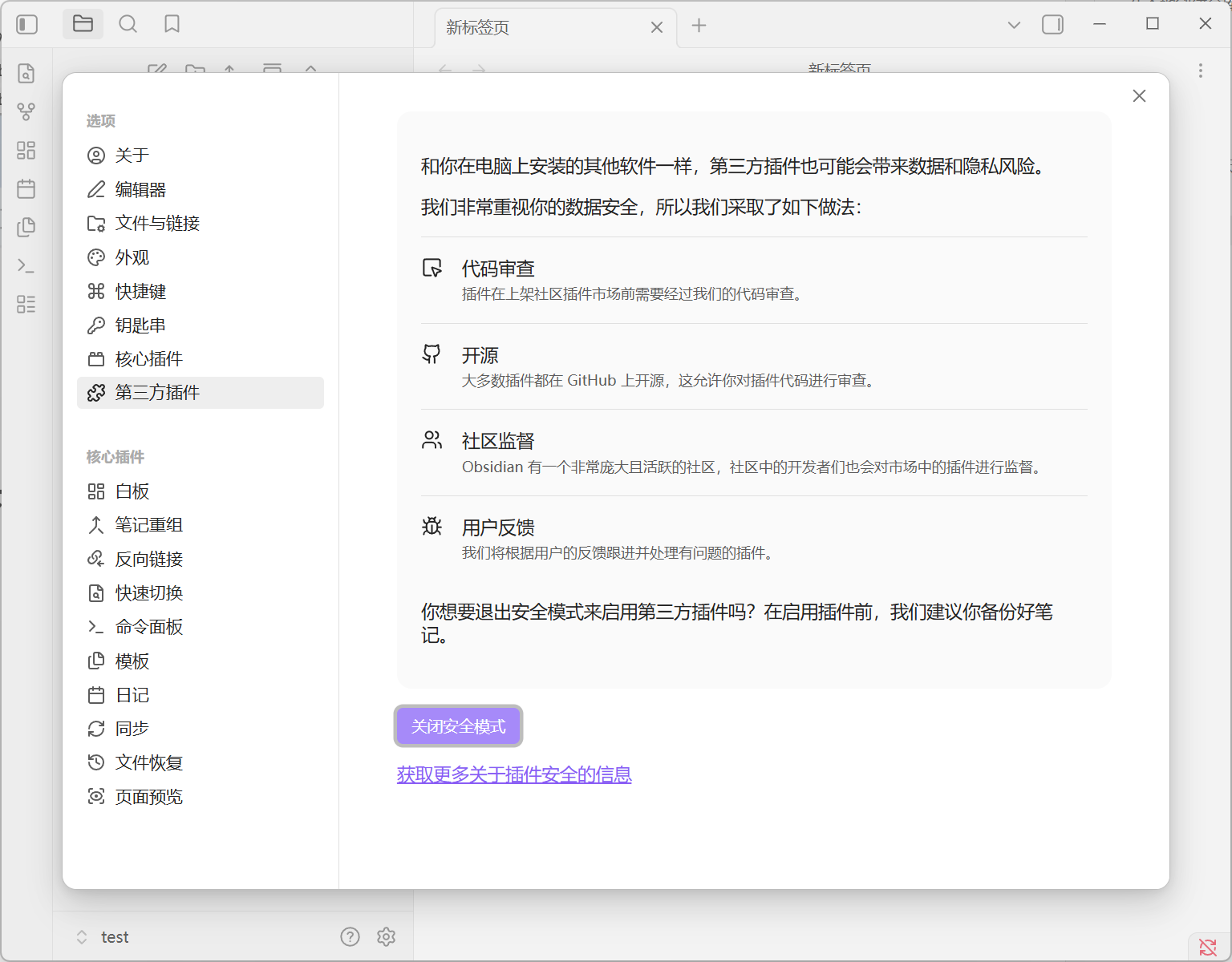Expand the tab list chevron
The height and width of the screenshot is (962, 1232).
pos(1014,25)
